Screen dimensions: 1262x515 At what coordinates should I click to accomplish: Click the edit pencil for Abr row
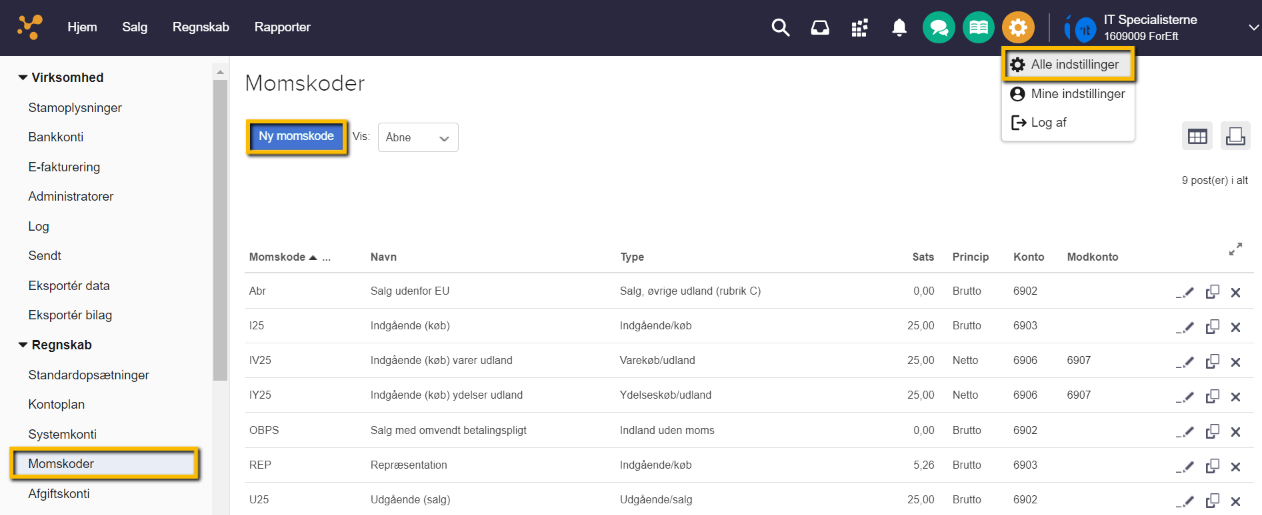click(x=1185, y=292)
